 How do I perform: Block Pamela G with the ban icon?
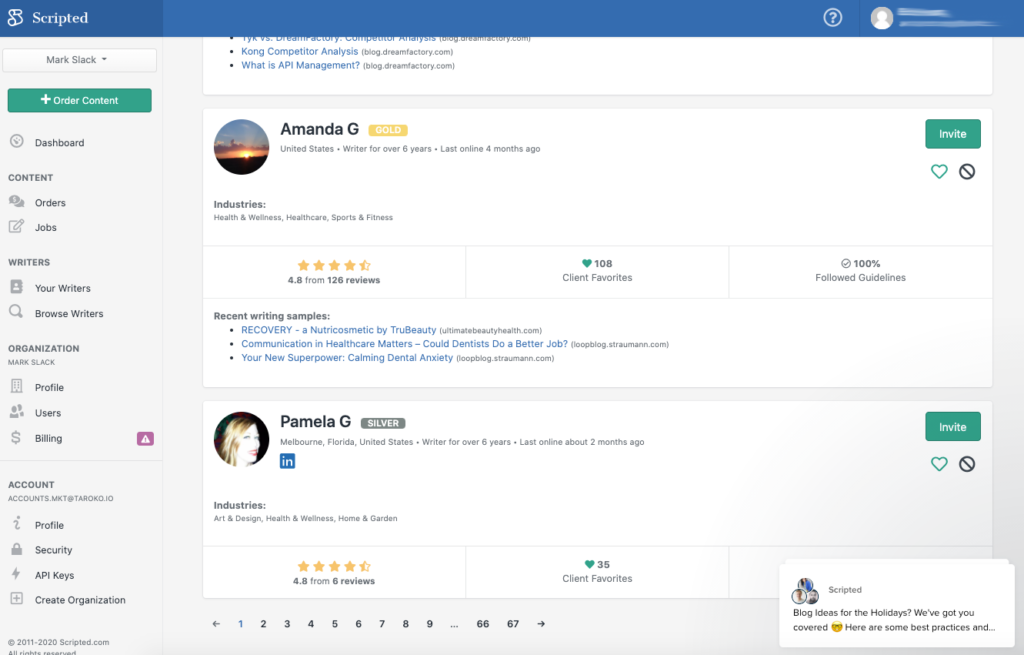(x=967, y=464)
